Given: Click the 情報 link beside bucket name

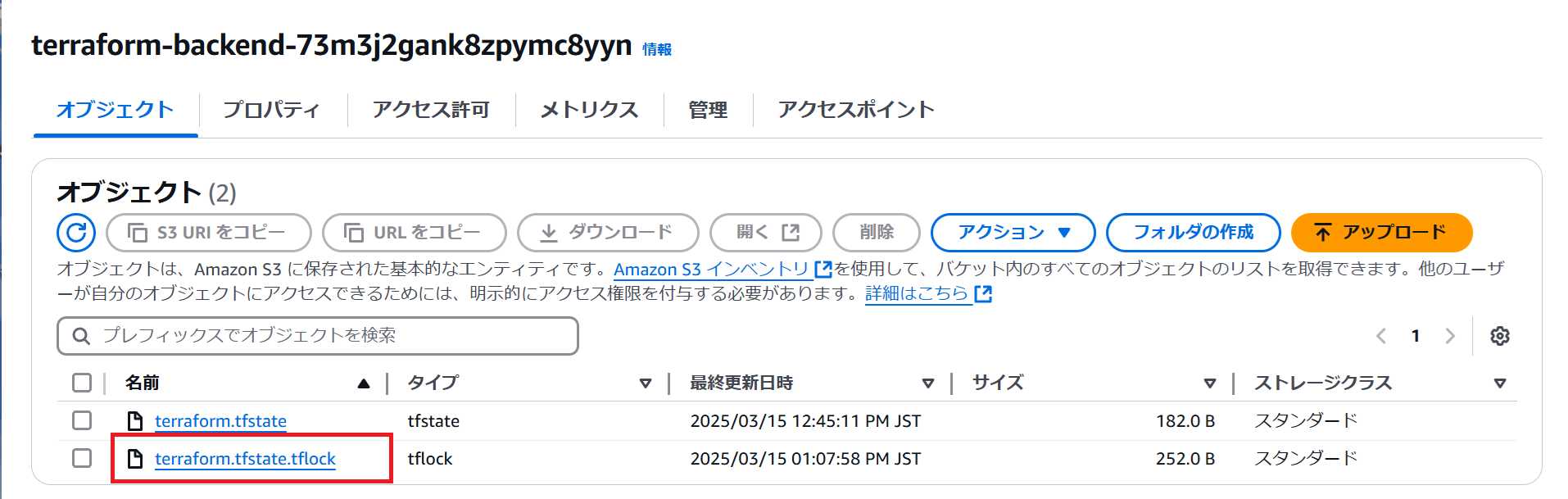Looking at the screenshot, I should [x=657, y=50].
